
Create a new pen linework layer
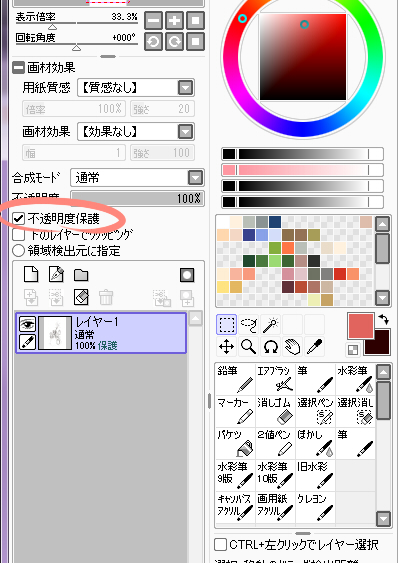pos(56,274)
